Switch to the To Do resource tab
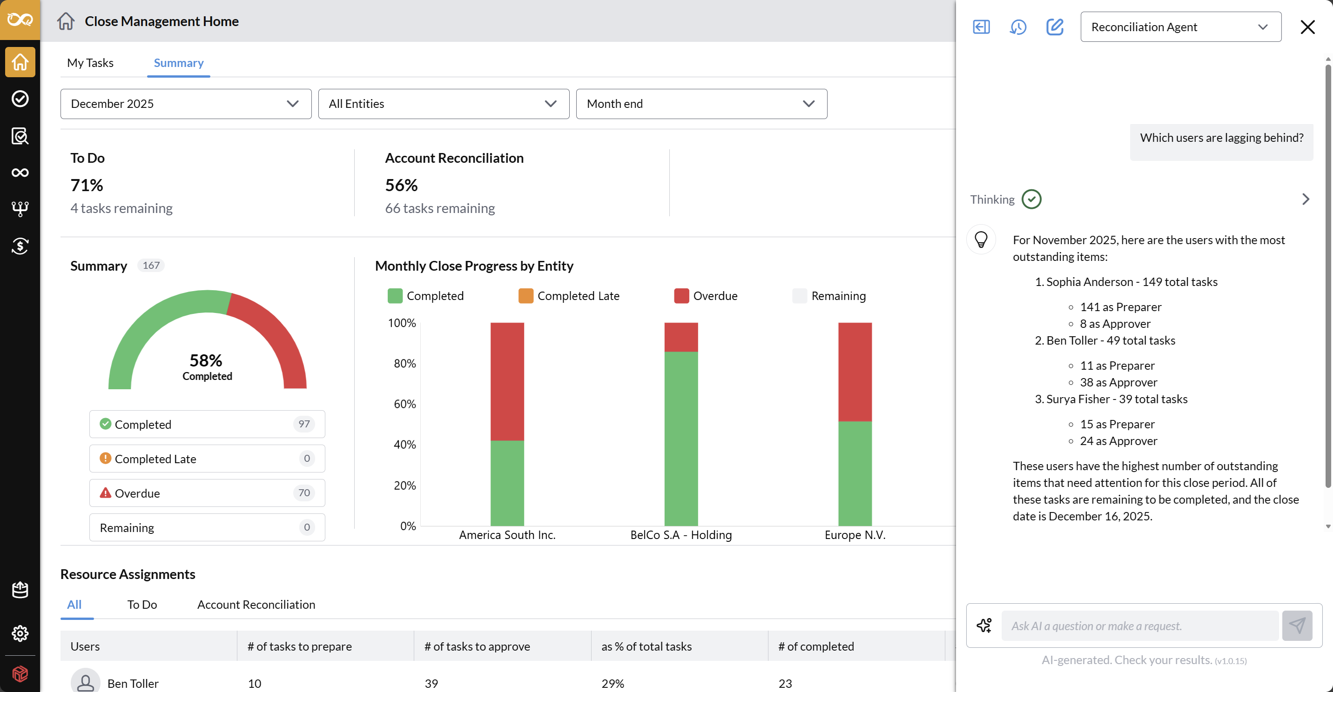The image size is (1333, 720). (x=142, y=605)
